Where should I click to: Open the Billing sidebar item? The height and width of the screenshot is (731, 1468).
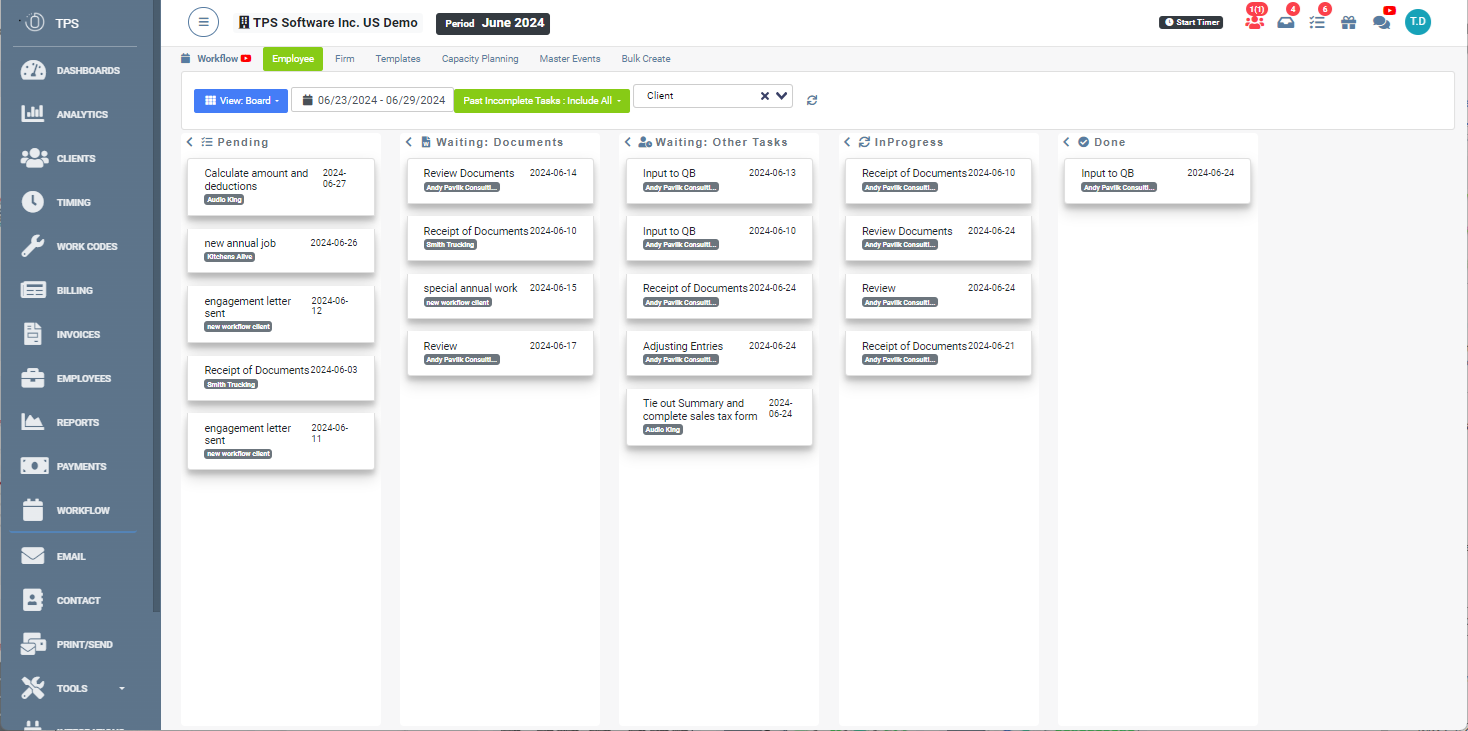click(57, 290)
